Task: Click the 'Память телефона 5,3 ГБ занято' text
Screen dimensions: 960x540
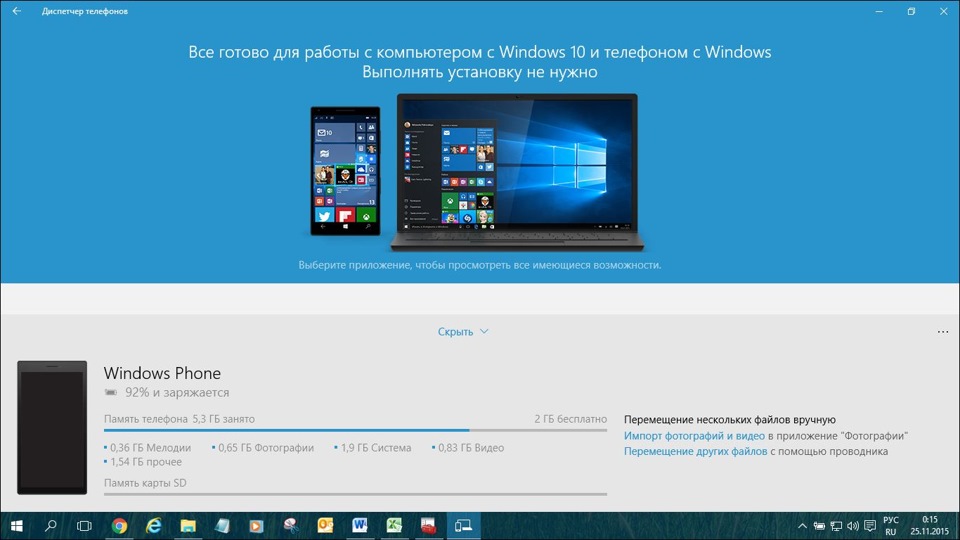Action: [x=179, y=419]
